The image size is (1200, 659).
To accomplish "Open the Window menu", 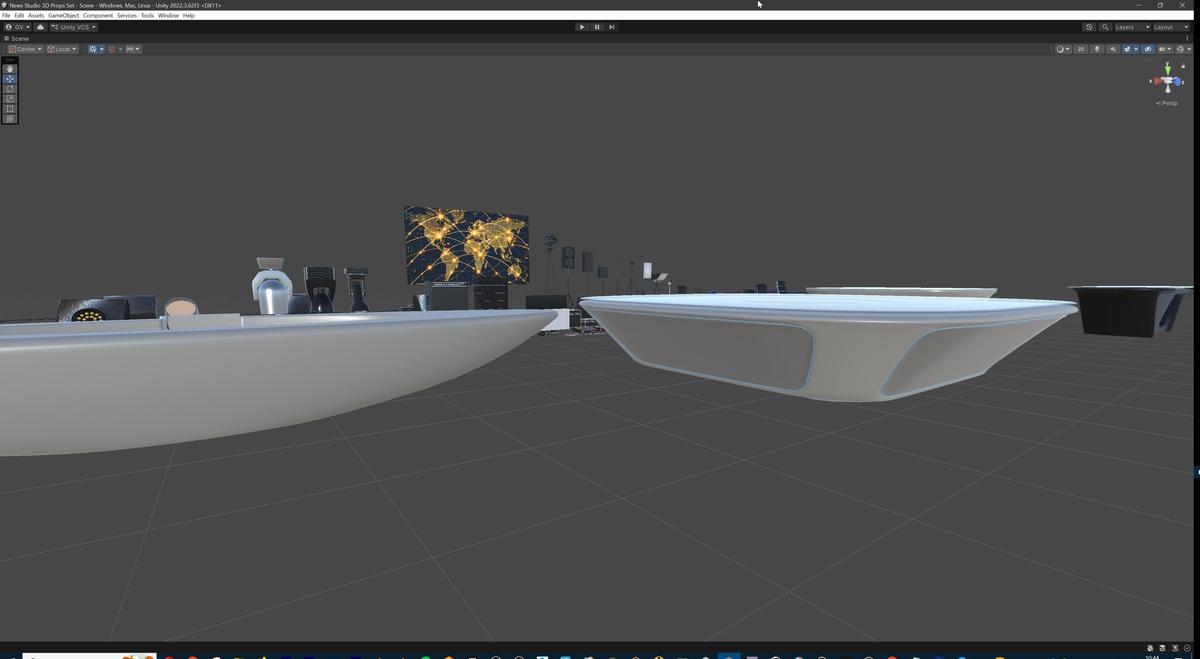I will tap(168, 15).
